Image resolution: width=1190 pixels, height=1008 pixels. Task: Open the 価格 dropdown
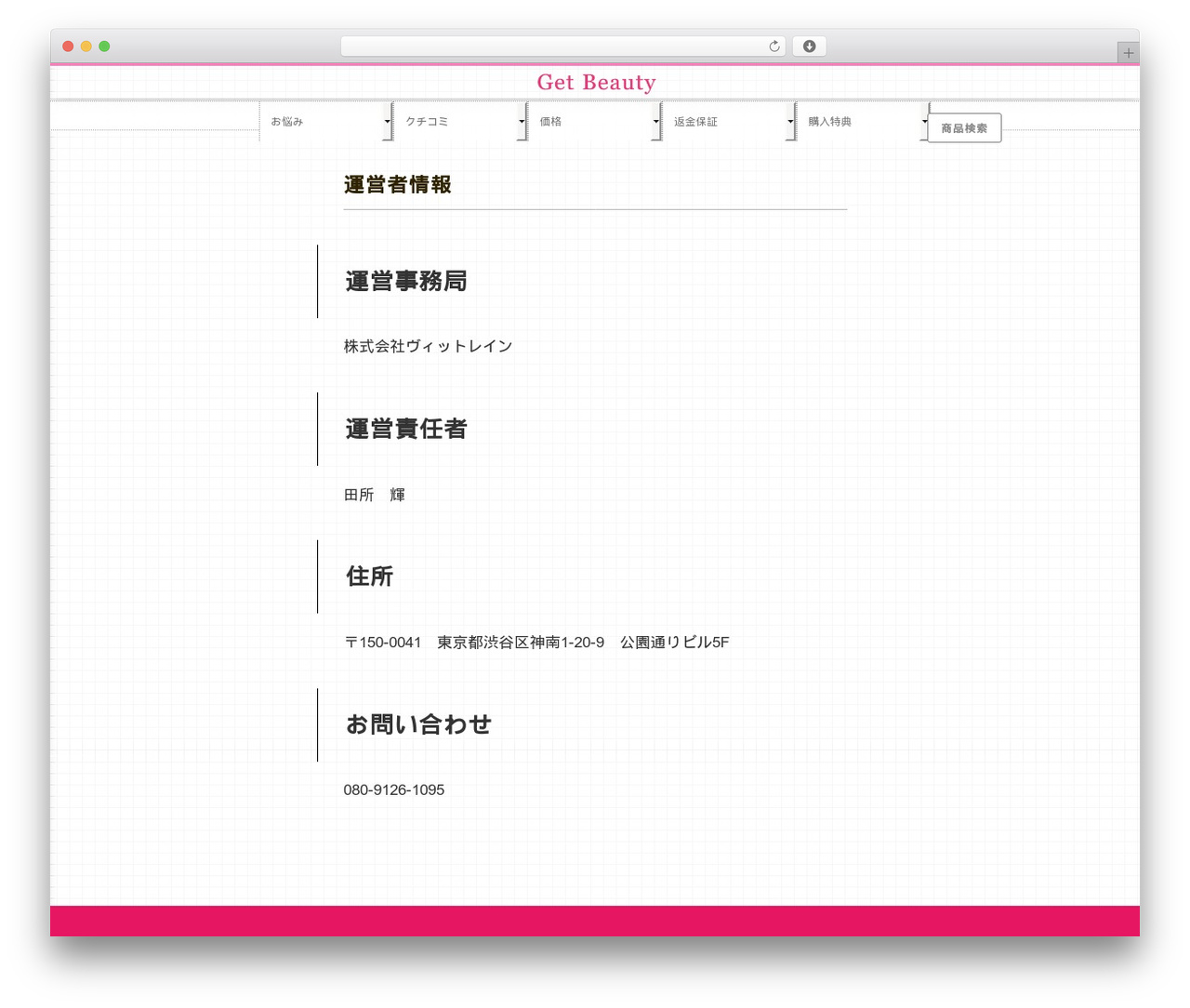coord(595,122)
